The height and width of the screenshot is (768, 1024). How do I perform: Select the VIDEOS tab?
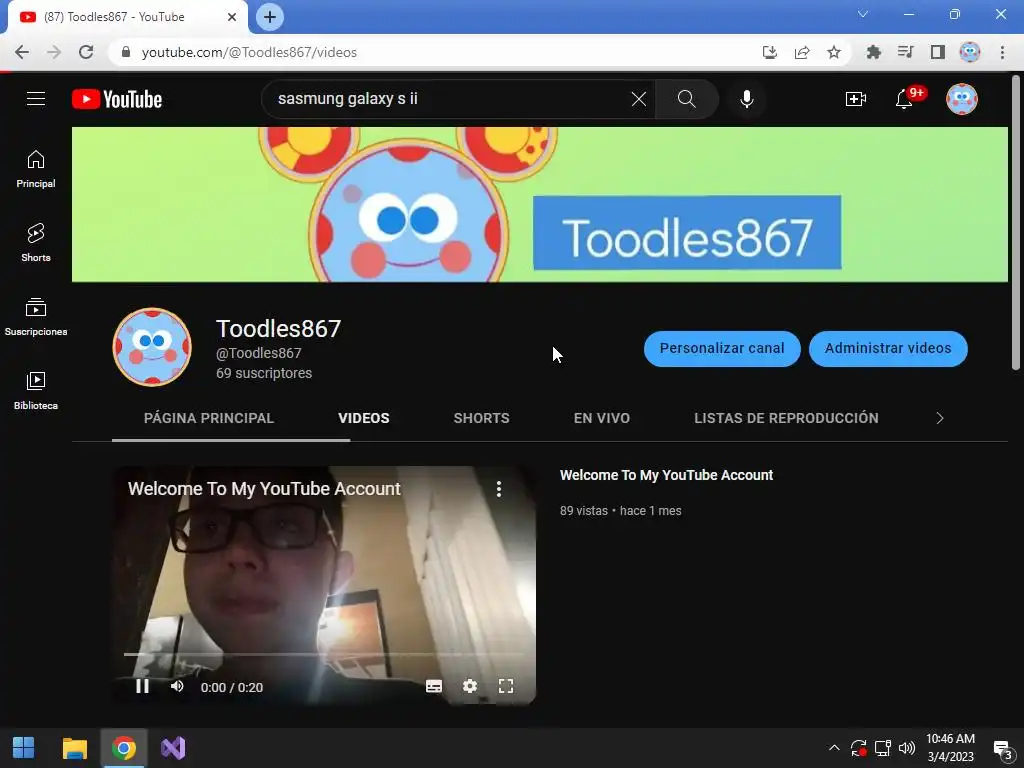click(364, 418)
